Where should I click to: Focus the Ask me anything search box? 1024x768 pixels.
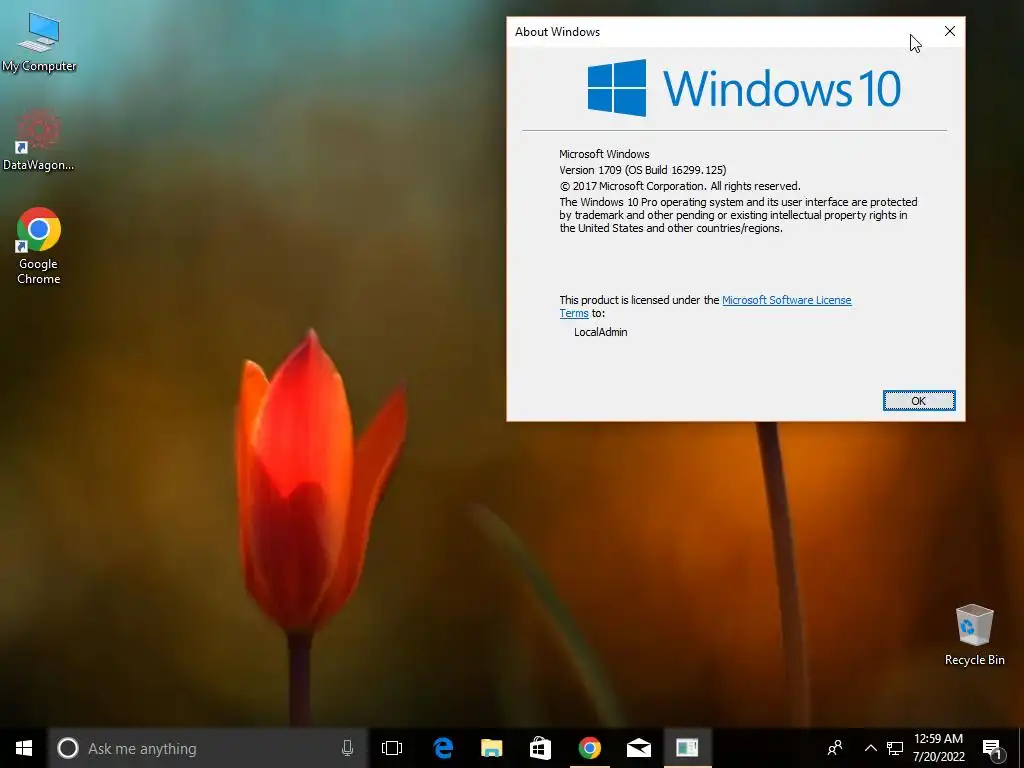pyautogui.click(x=208, y=748)
